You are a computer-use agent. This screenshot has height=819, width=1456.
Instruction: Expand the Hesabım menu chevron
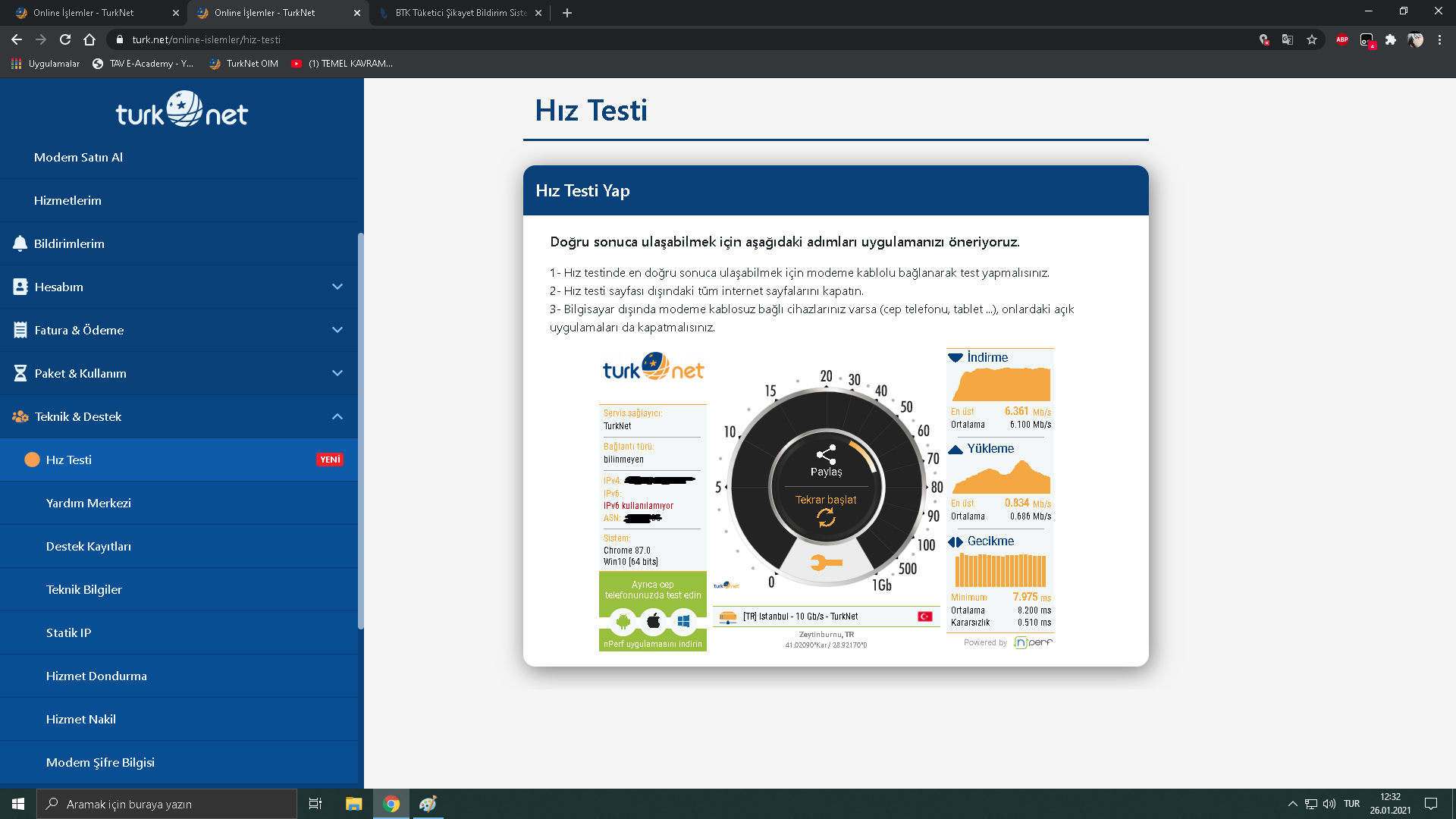337,287
